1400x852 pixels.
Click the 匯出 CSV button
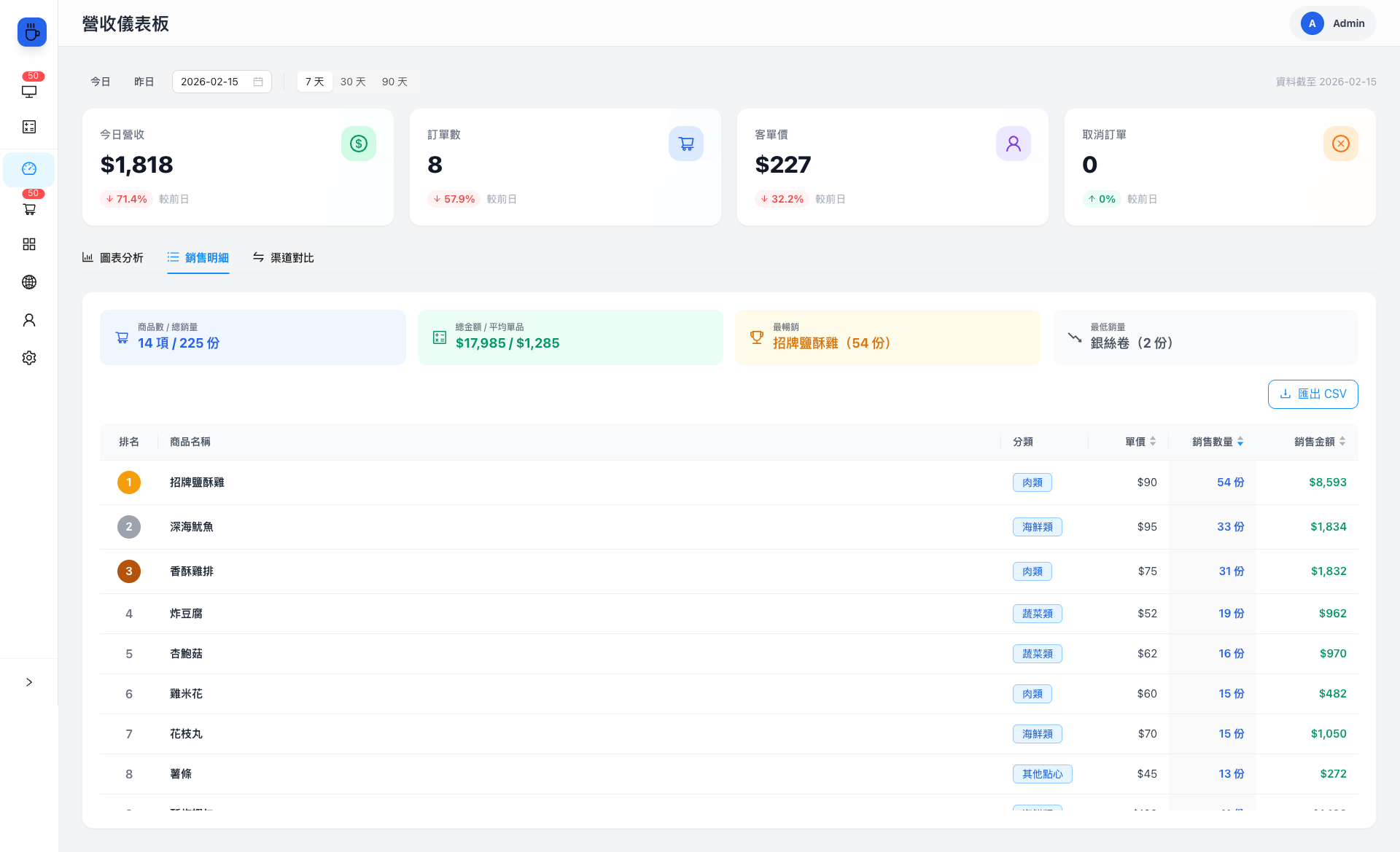[x=1312, y=394]
